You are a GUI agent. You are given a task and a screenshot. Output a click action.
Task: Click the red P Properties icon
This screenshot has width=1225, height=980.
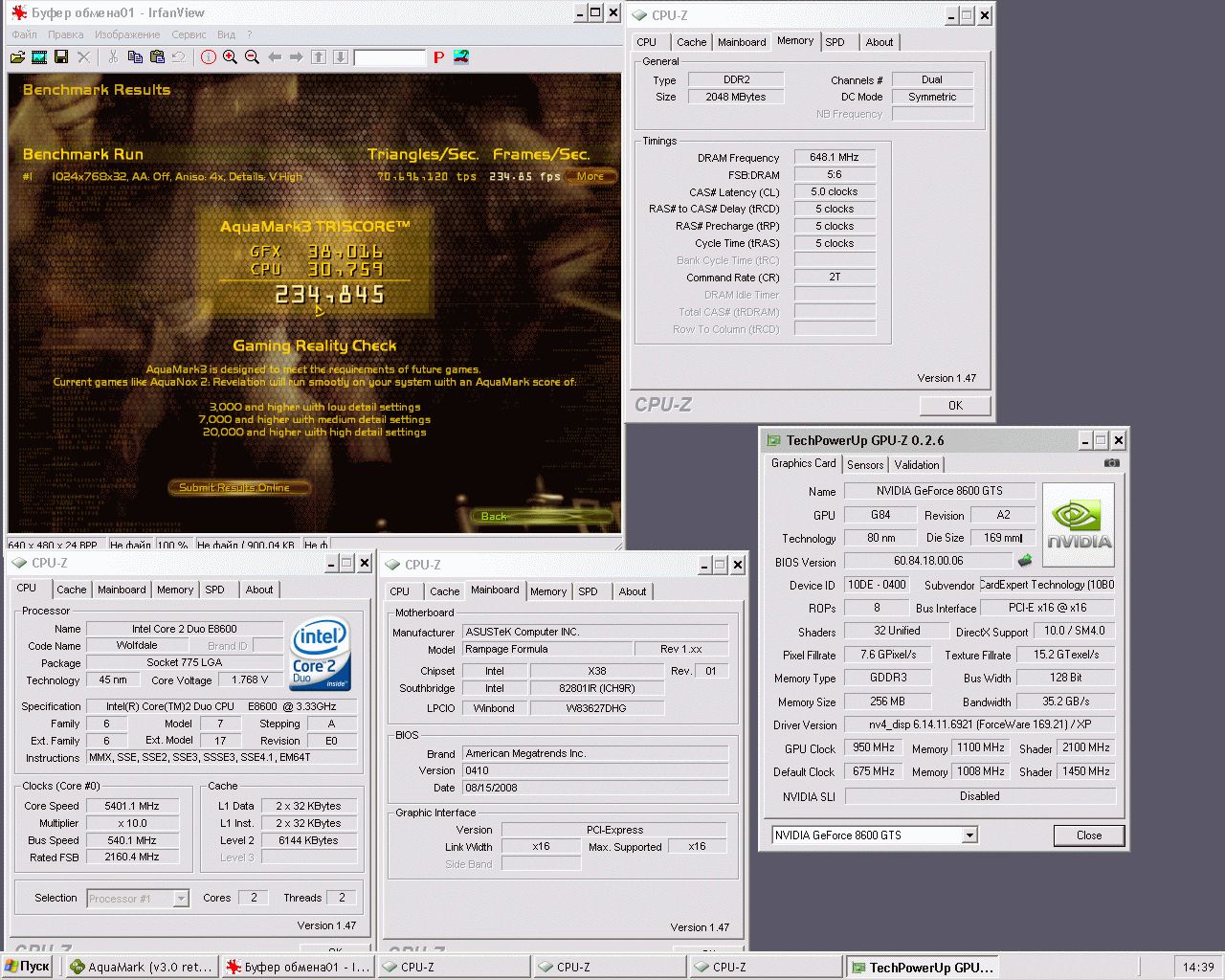click(438, 57)
